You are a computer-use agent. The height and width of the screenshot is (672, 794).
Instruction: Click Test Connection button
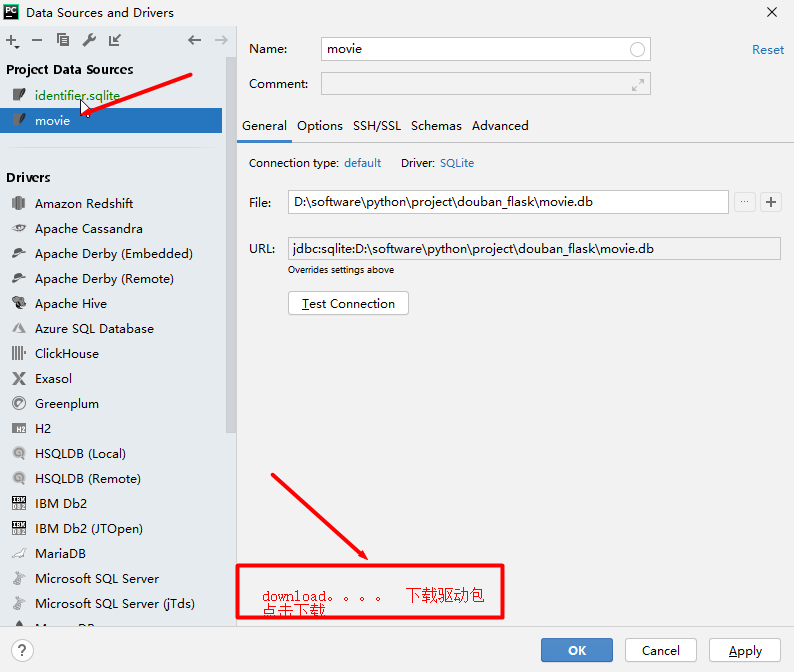click(348, 303)
